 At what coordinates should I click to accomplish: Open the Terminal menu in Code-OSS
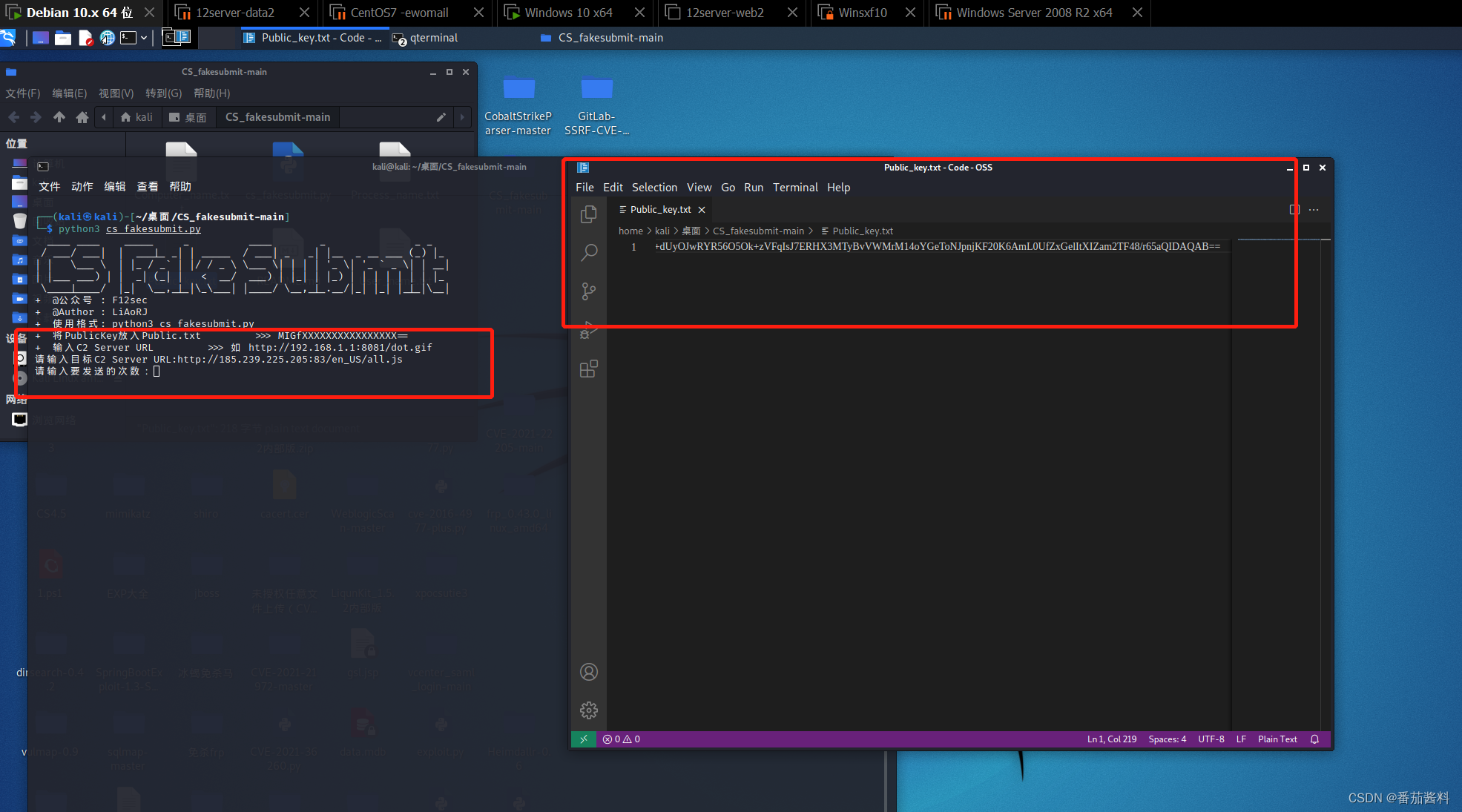[x=795, y=188]
